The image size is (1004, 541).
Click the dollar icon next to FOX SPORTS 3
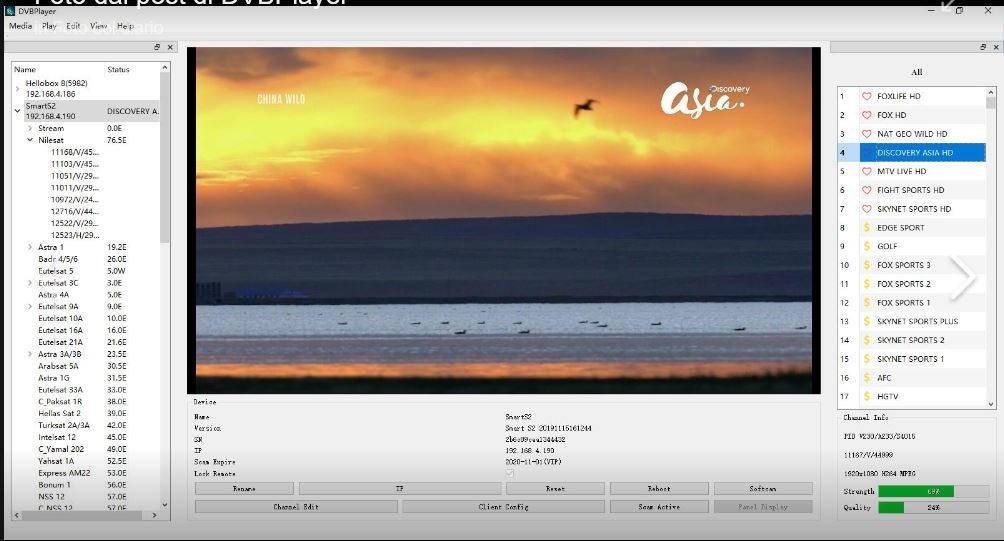coord(866,265)
